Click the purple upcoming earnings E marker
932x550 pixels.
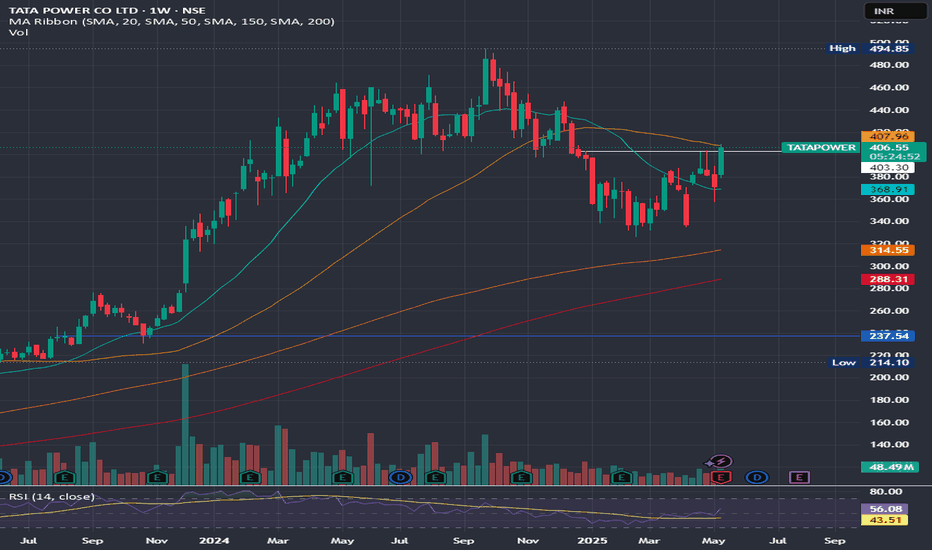point(799,477)
